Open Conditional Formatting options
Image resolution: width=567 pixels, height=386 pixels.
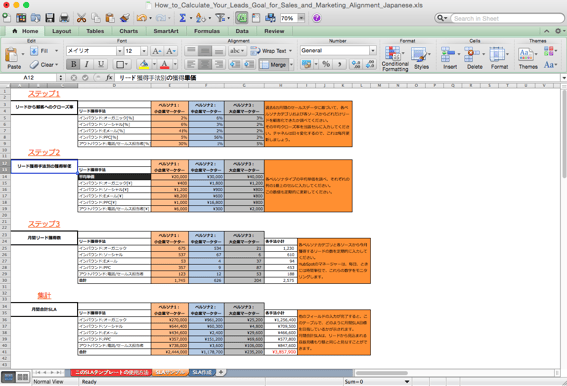coord(395,58)
